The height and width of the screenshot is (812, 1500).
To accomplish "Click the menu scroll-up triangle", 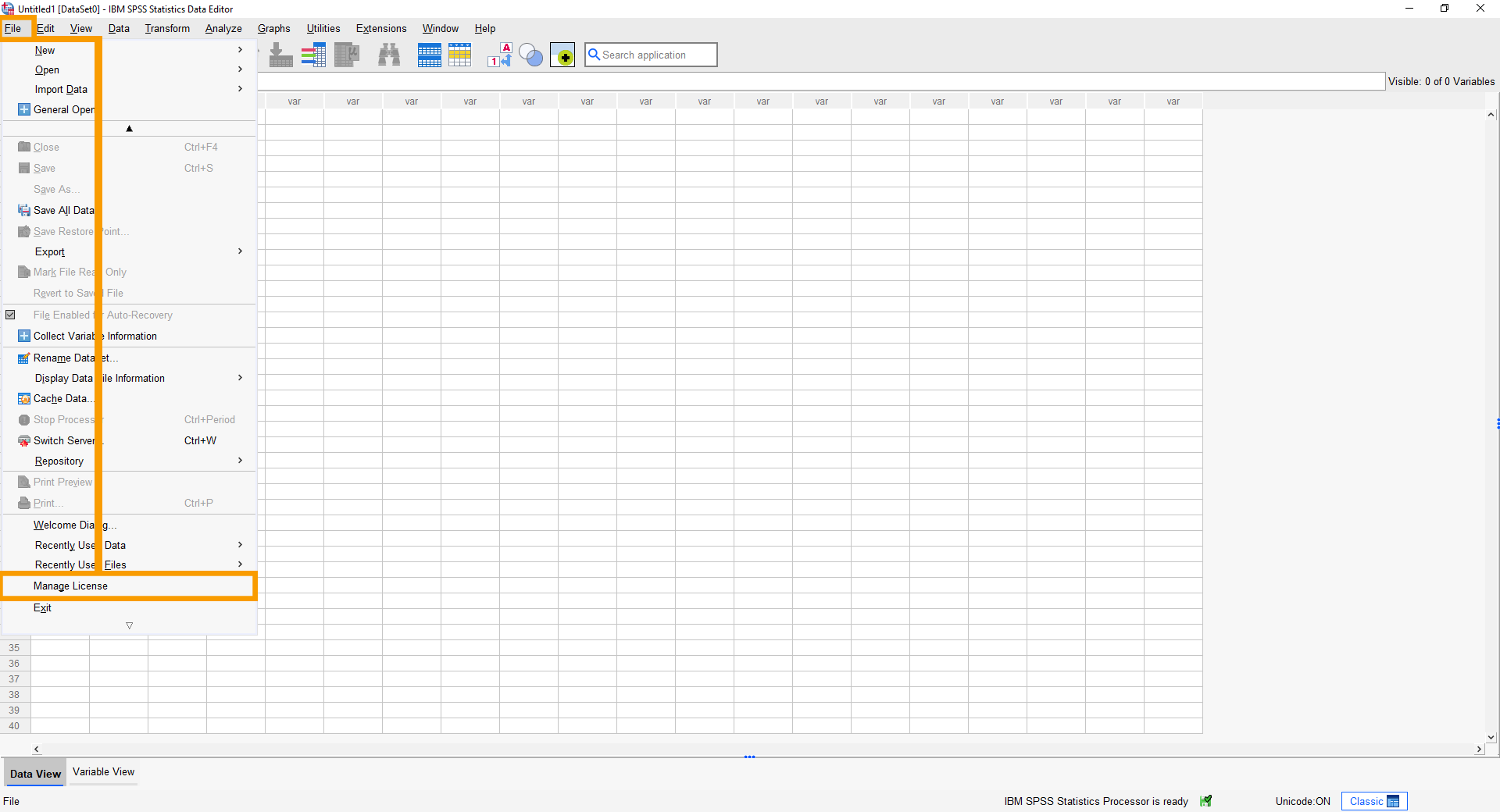I will click(x=130, y=129).
